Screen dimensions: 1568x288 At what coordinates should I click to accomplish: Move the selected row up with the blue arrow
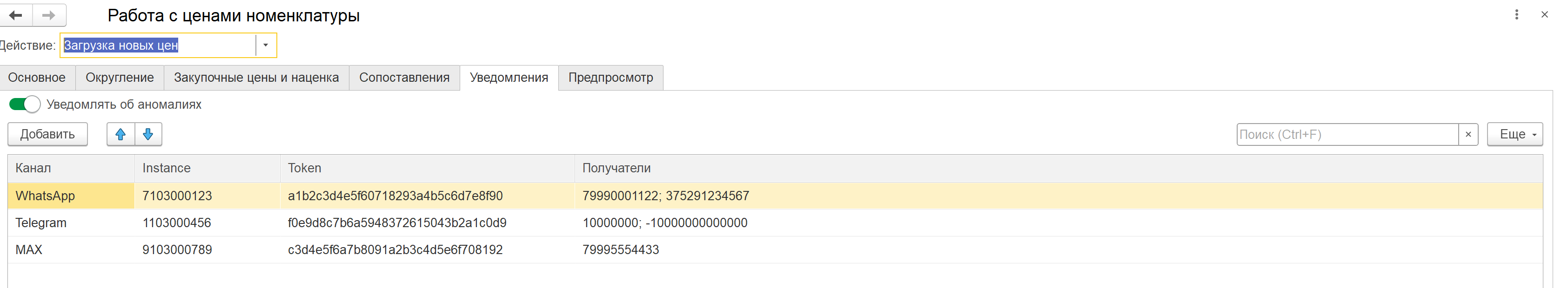point(121,134)
